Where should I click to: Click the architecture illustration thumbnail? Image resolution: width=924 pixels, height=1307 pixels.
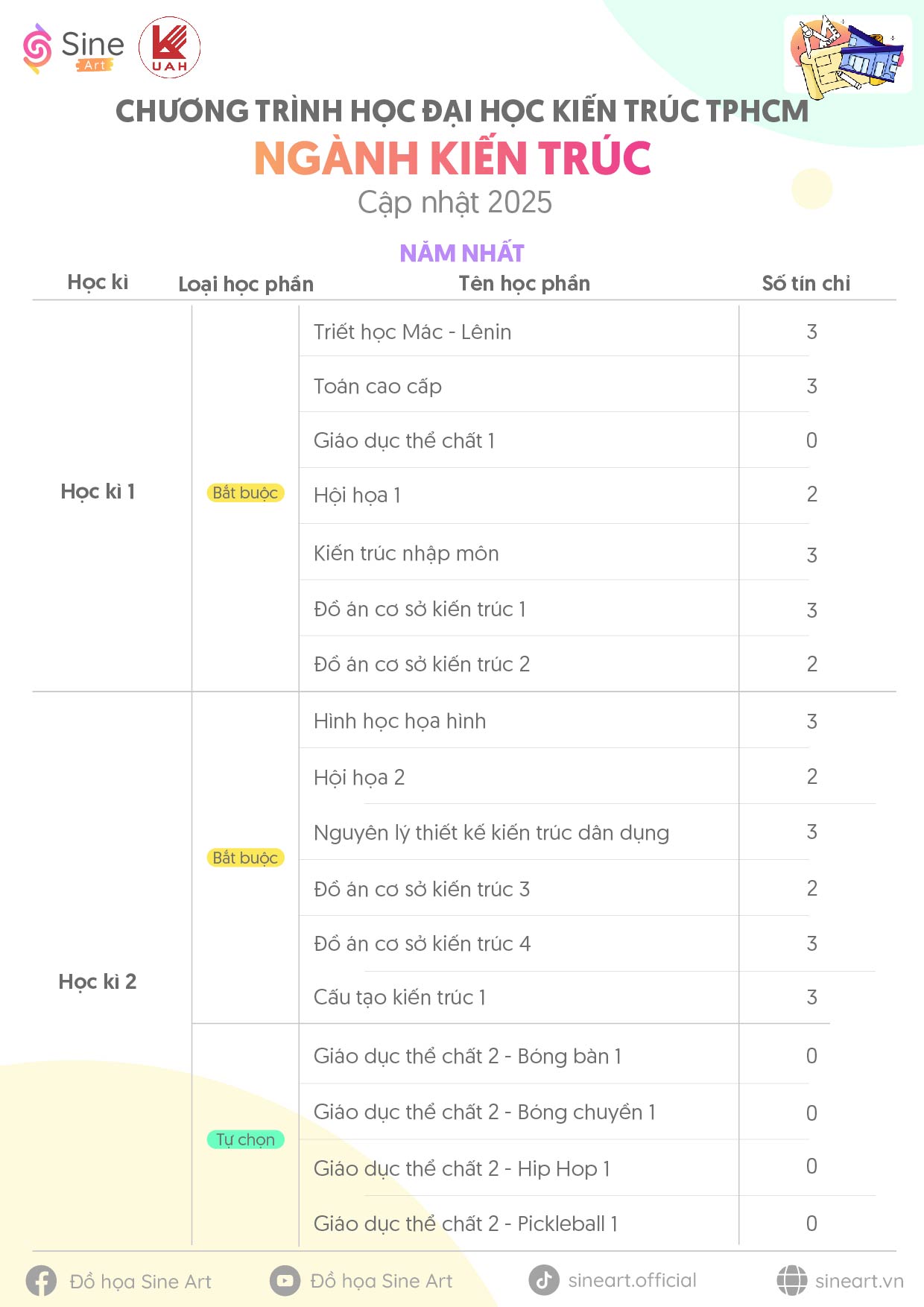(848, 54)
